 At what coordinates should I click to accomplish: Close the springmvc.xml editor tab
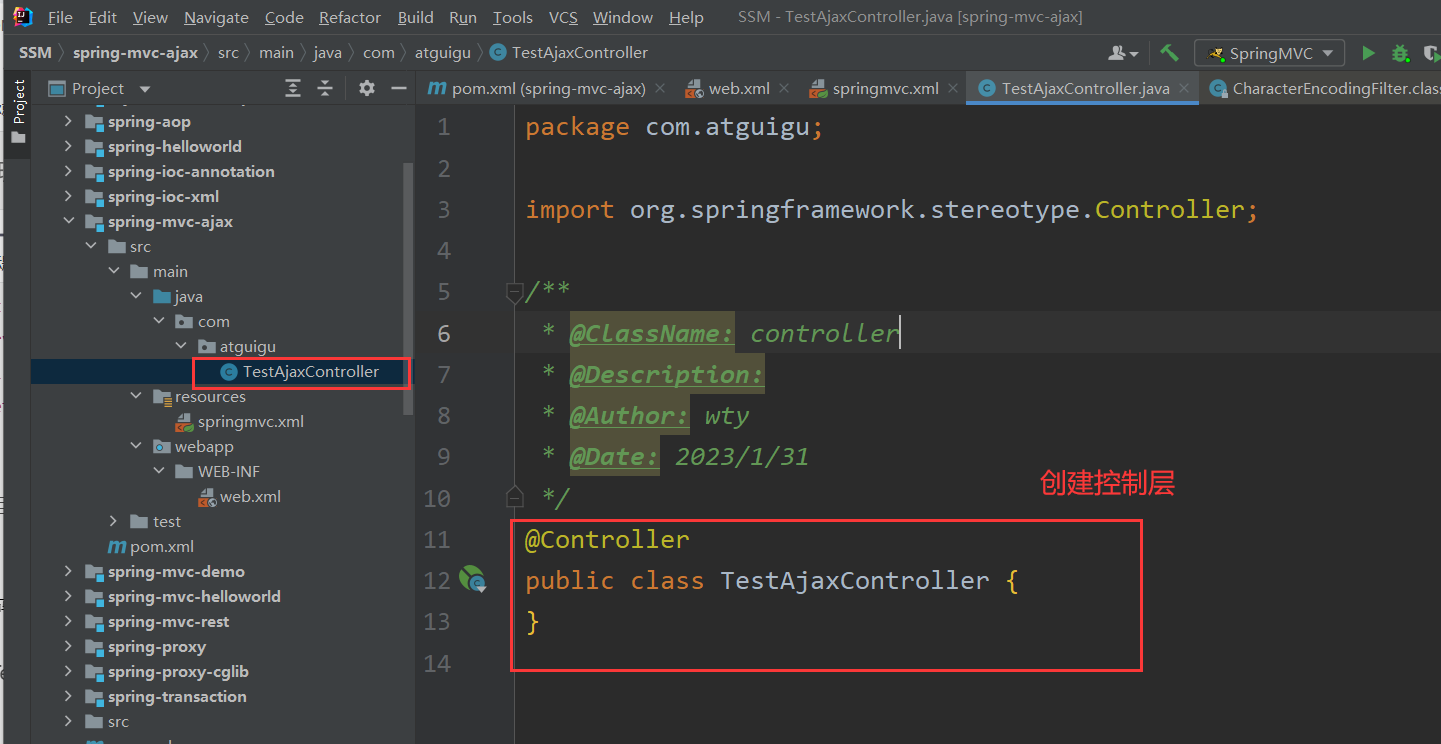click(x=952, y=88)
